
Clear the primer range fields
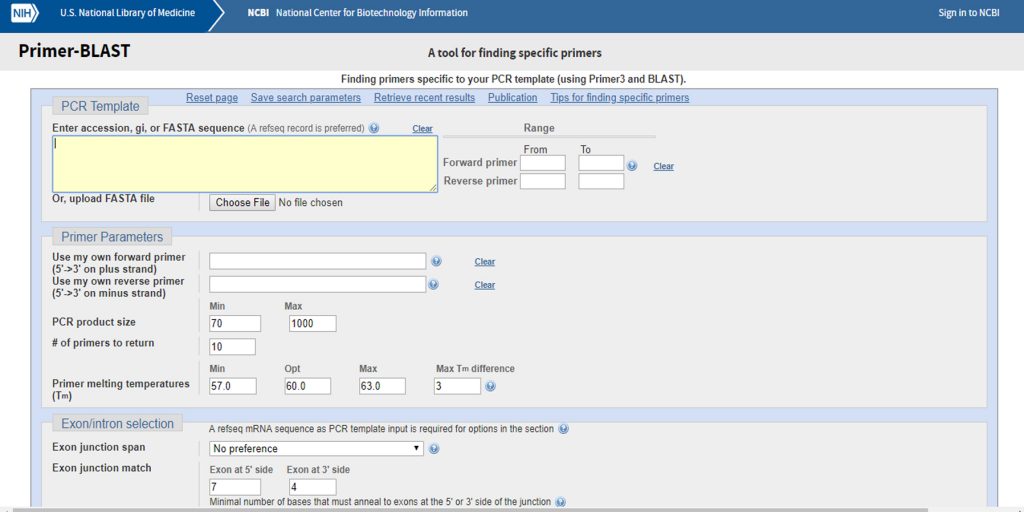point(664,167)
